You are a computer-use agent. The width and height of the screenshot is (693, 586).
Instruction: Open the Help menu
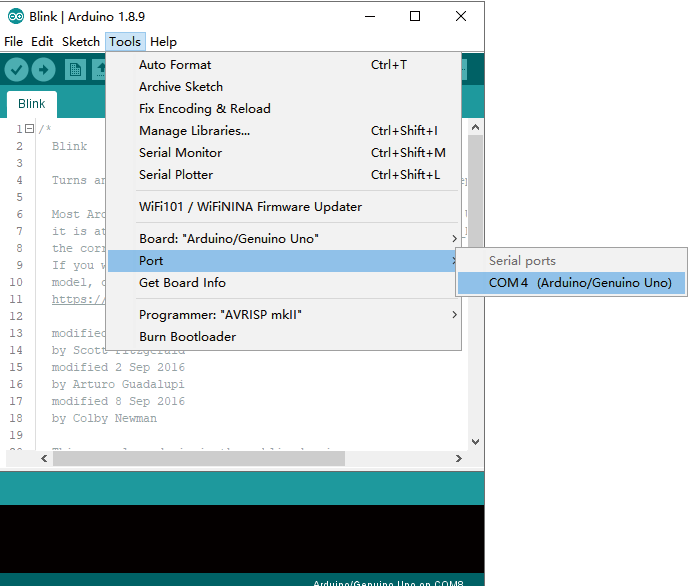click(x=163, y=42)
